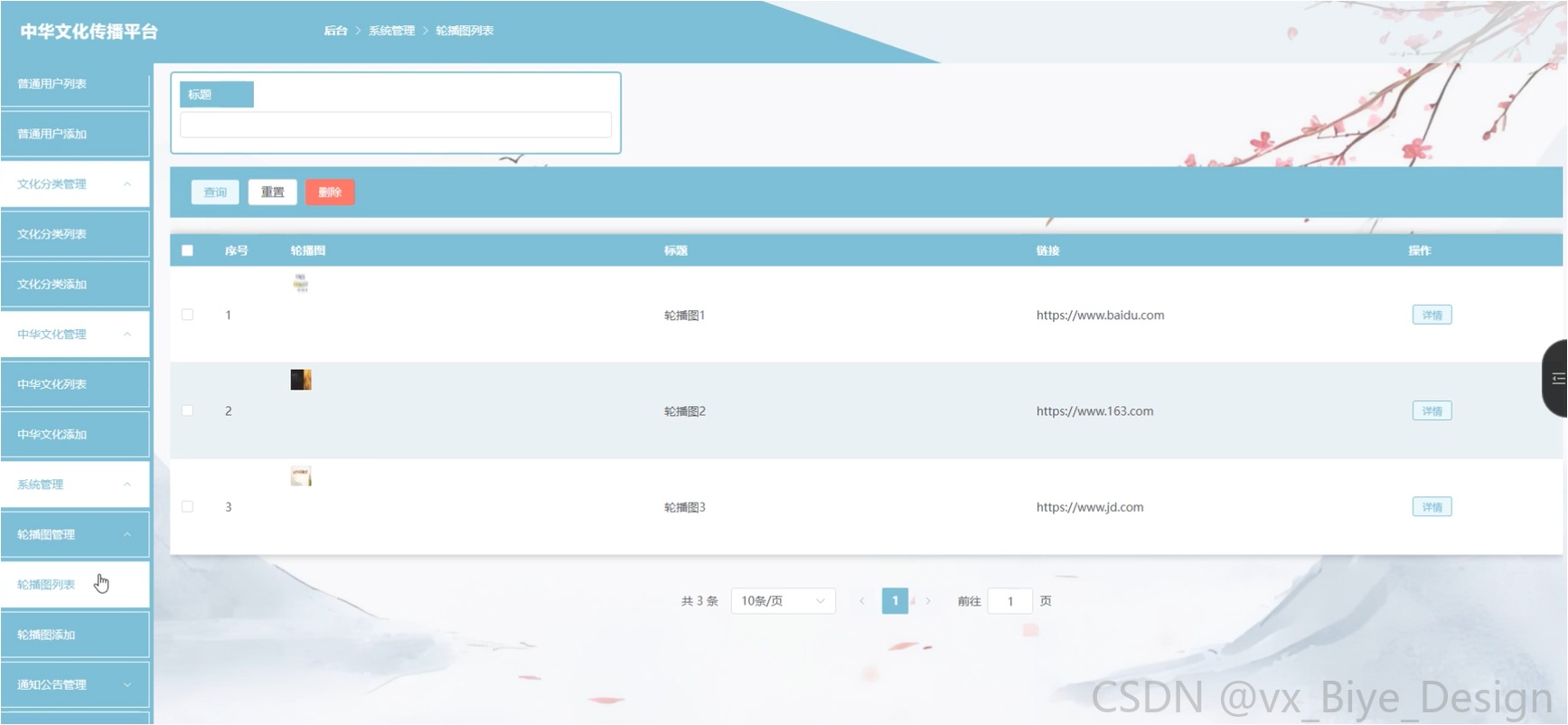This screenshot has width=1568, height=725.
Task: Check the box for row 3
Action: pos(187,506)
